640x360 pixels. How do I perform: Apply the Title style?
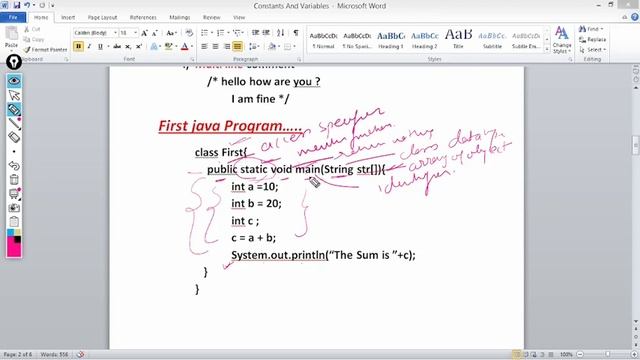click(x=458, y=40)
